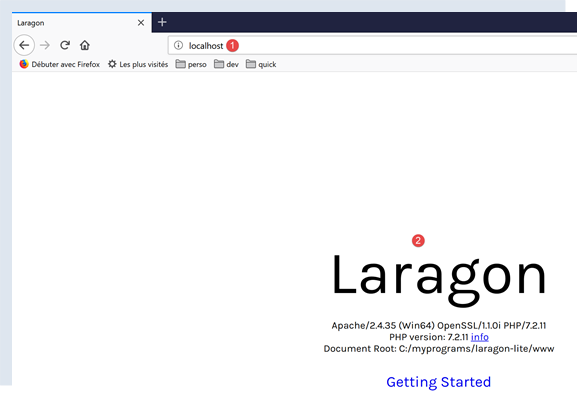This screenshot has width=577, height=397.
Task: Reload the current page
Action: (65, 45)
